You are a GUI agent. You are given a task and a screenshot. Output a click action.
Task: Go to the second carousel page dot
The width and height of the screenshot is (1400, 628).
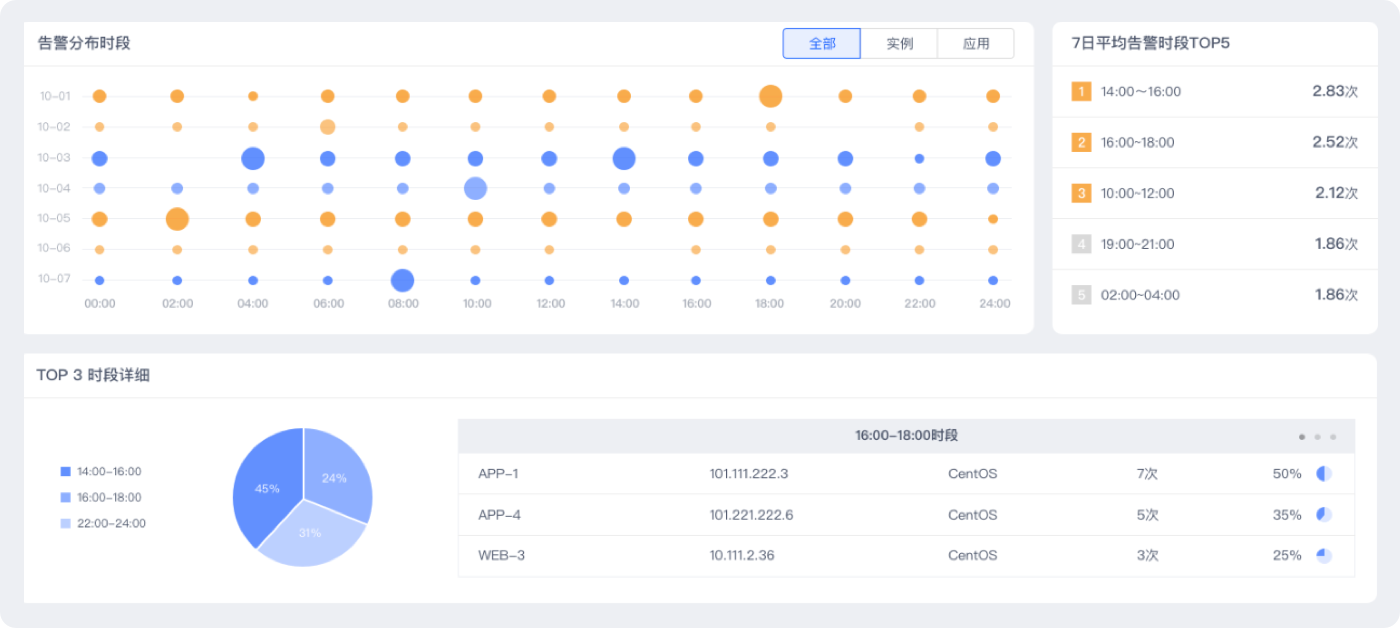click(x=1317, y=437)
